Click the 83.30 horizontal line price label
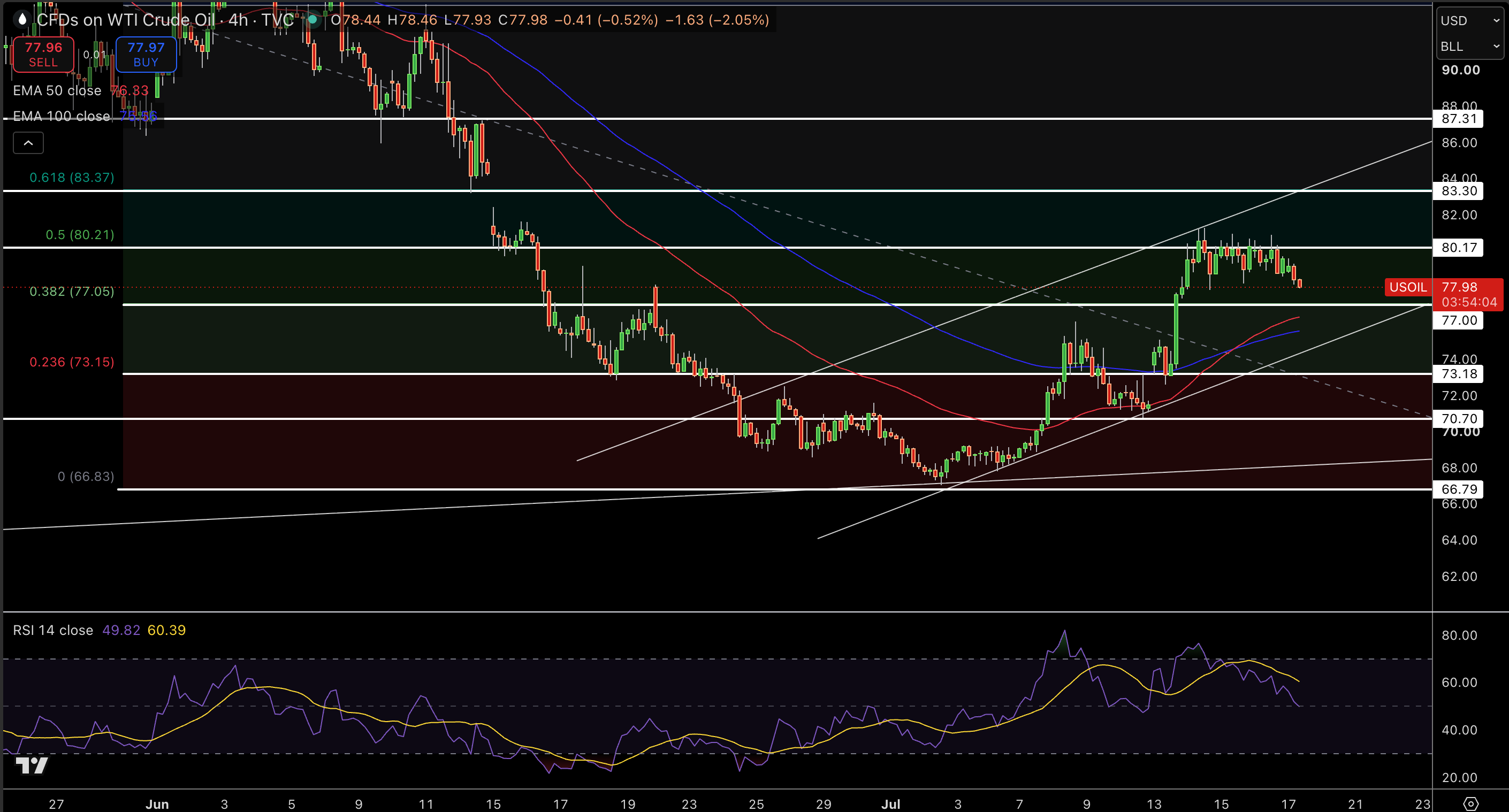 1459,191
